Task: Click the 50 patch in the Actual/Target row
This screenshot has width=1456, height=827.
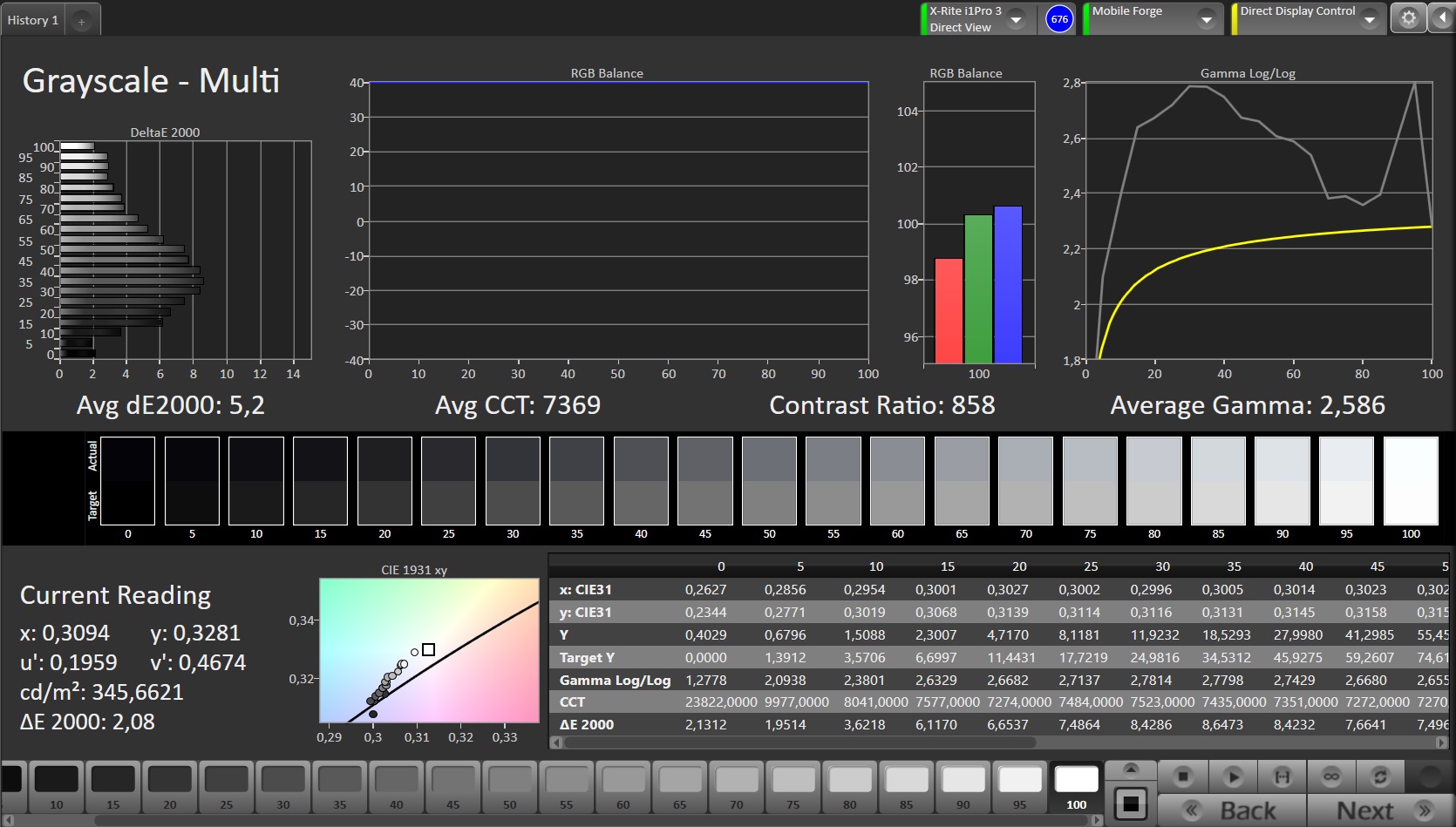Action: pyautogui.click(x=769, y=481)
